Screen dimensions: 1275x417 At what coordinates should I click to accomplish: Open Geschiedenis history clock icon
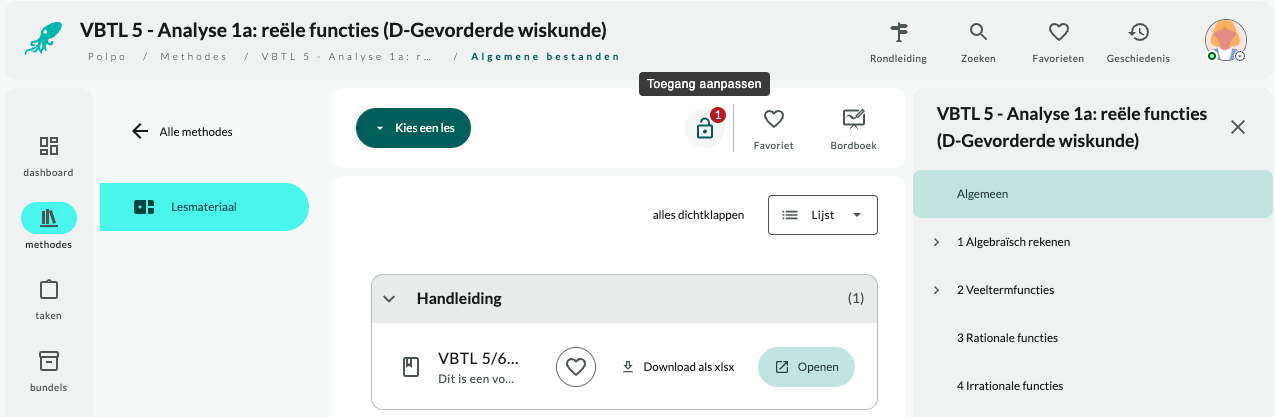tap(1138, 32)
